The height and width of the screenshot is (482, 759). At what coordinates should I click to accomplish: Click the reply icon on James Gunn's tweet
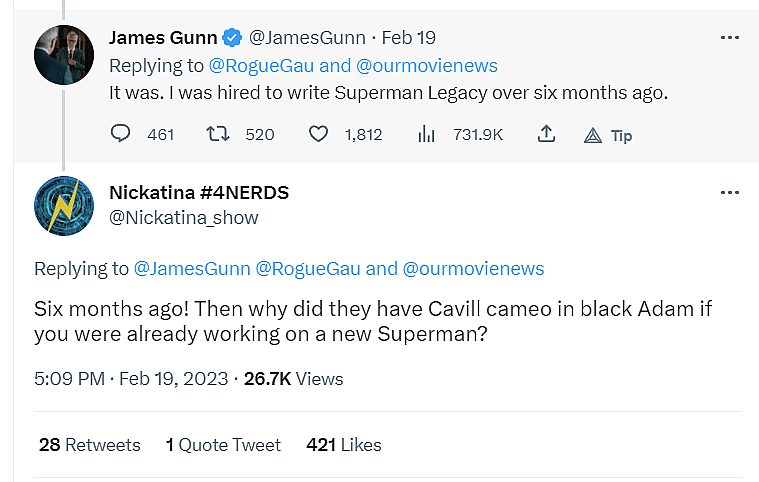point(120,134)
